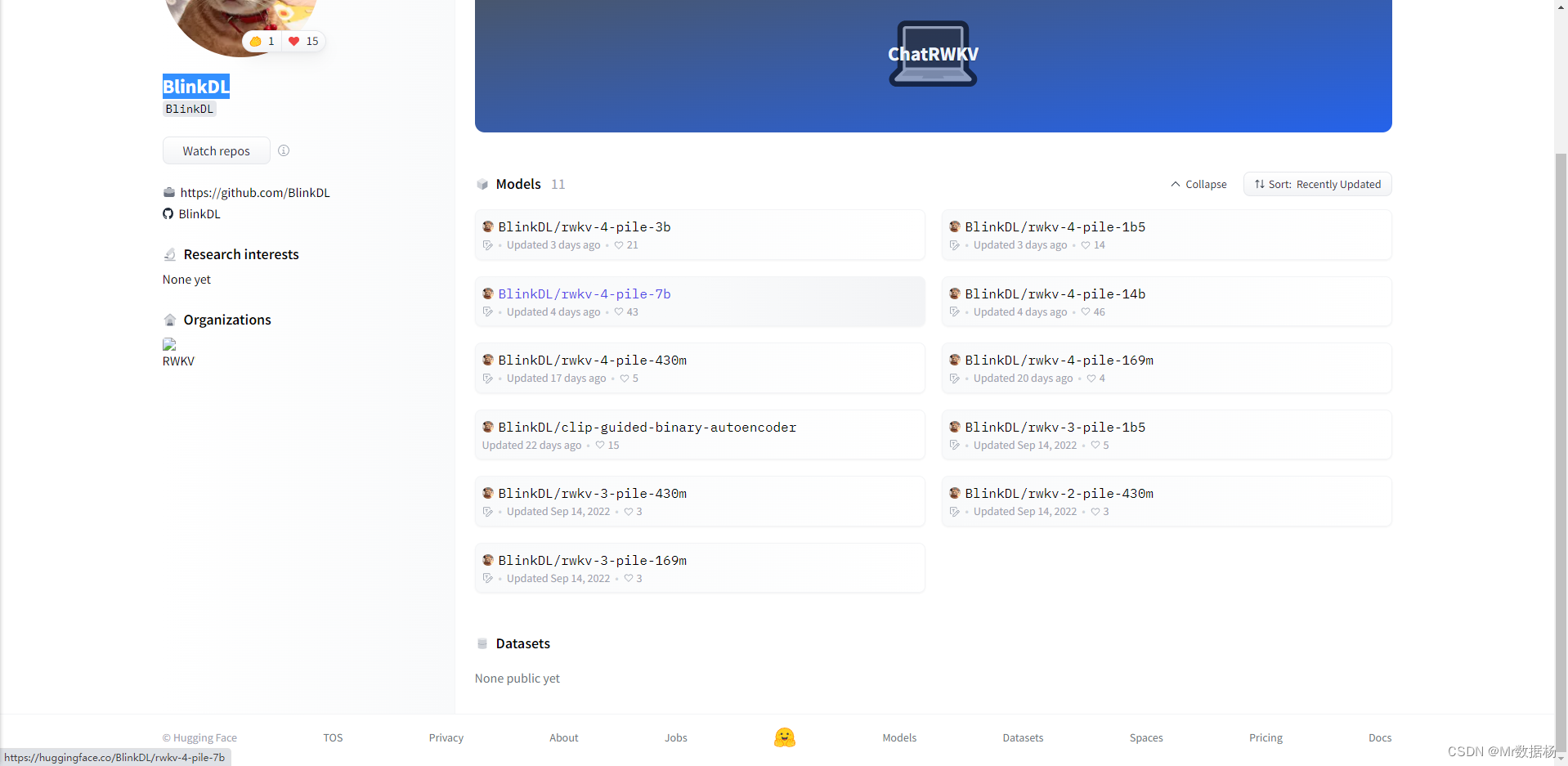The height and width of the screenshot is (766, 1568).
Task: Click the avatar icon on rwkv-4-pile-169m
Action: (955, 360)
